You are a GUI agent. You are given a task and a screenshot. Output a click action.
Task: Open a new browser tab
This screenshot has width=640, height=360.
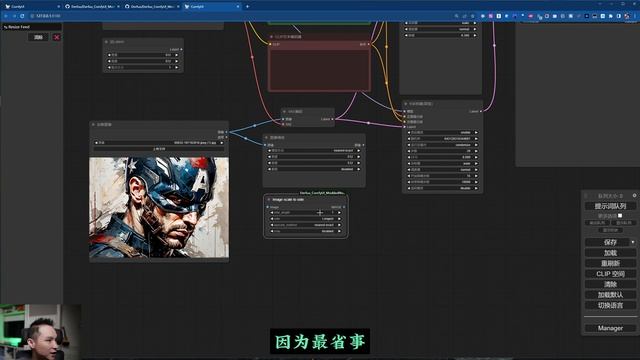point(247,7)
